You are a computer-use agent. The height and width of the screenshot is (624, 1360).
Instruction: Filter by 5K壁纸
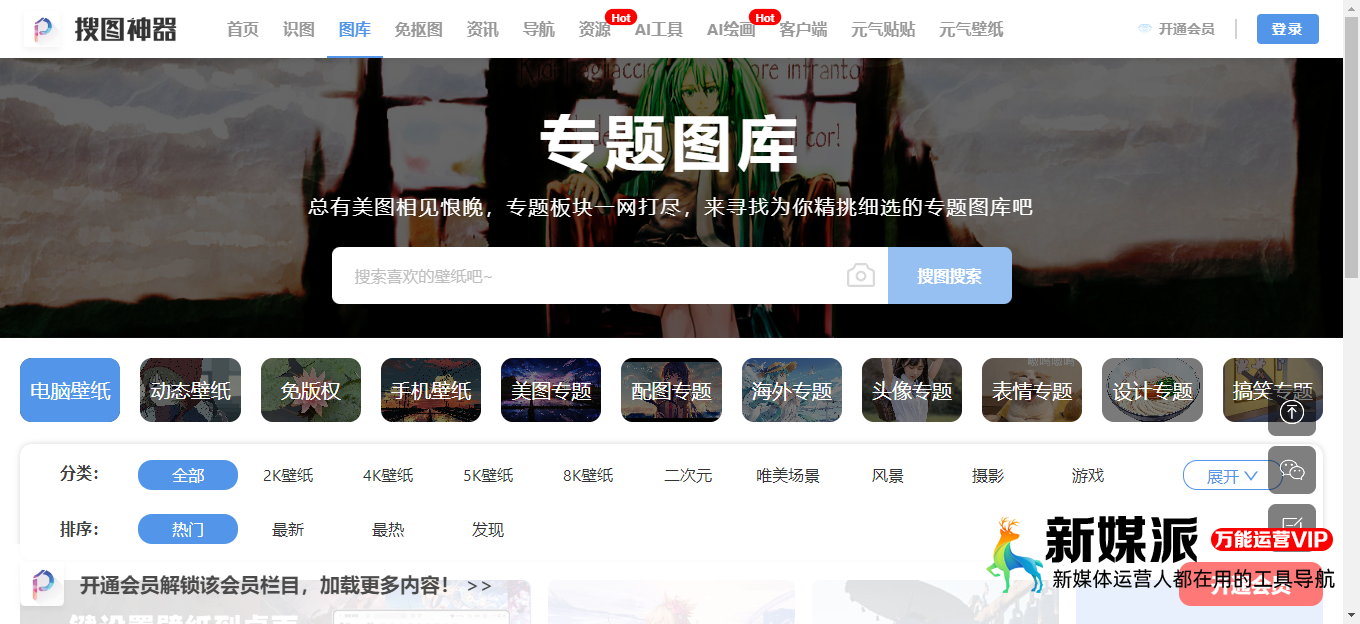point(488,475)
